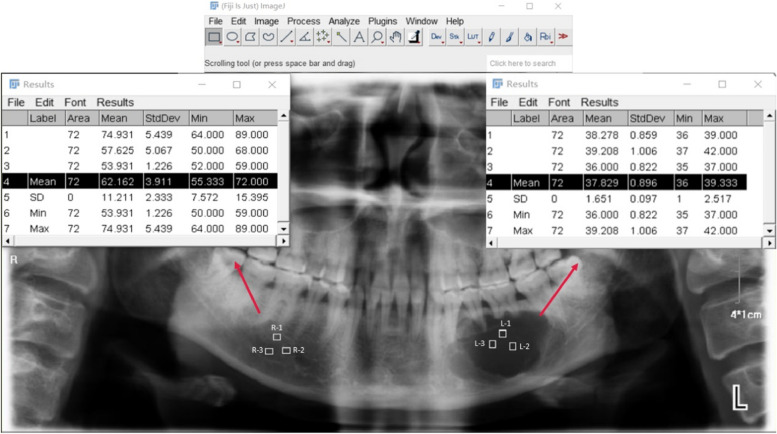Select the Freehand selection tool

pos(269,37)
